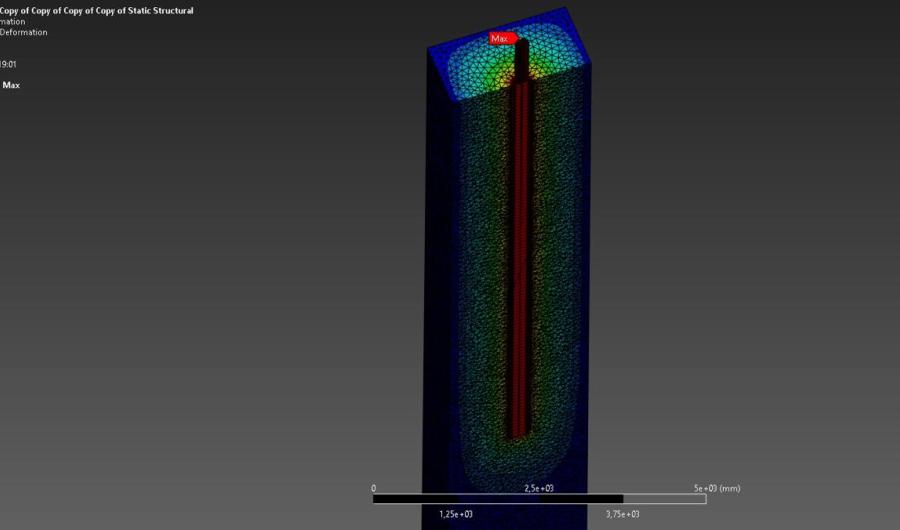Click the '0' ruler start label
Viewport: 900px width, 530px height.
click(x=374, y=488)
